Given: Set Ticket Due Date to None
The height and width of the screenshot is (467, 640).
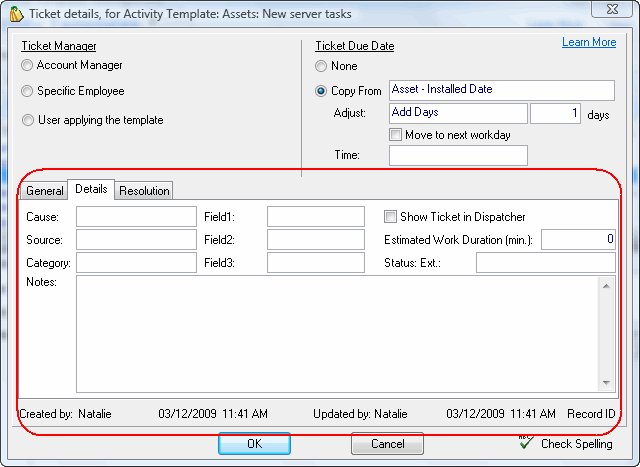Looking at the screenshot, I should (x=321, y=67).
